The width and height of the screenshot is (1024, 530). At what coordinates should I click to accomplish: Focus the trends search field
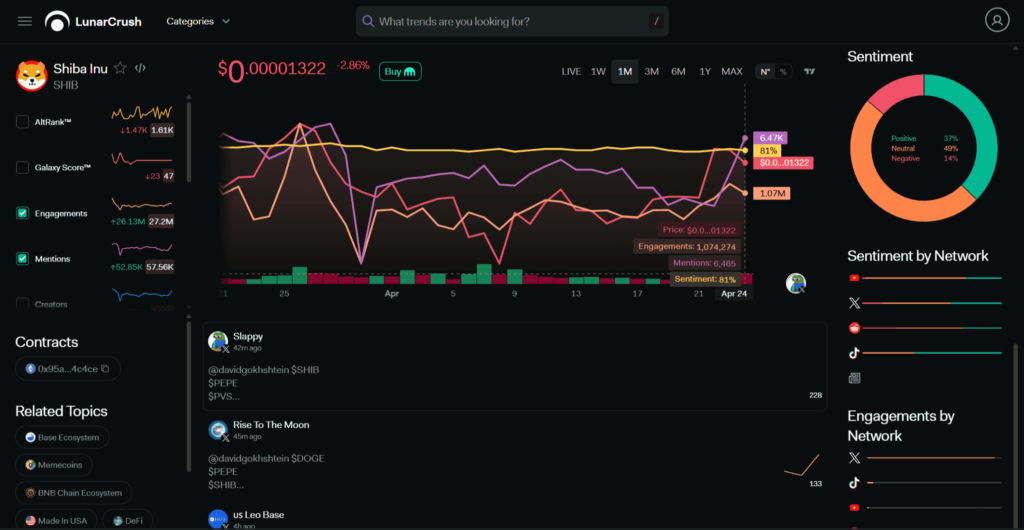512,22
